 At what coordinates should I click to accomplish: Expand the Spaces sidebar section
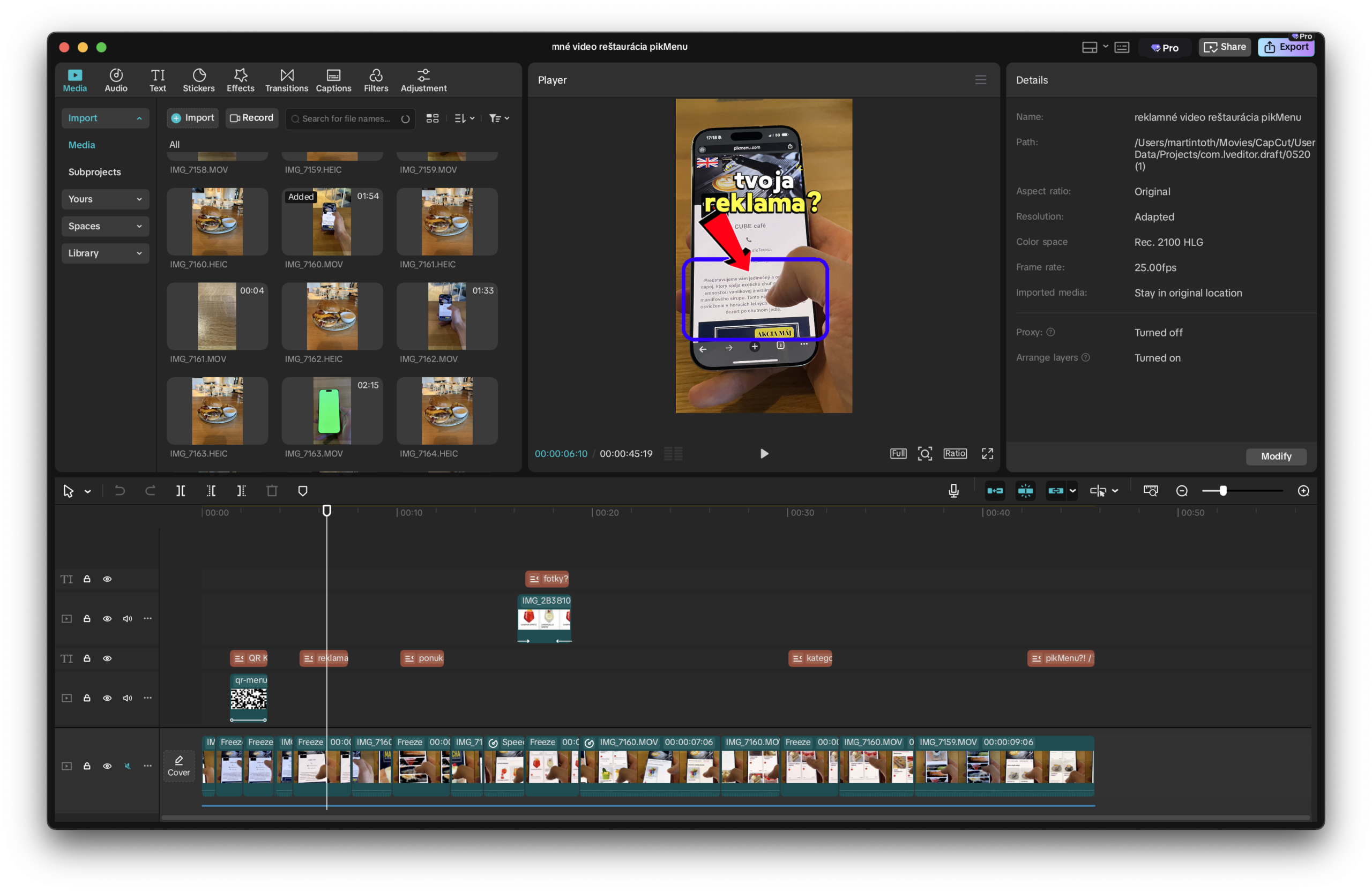(x=105, y=226)
